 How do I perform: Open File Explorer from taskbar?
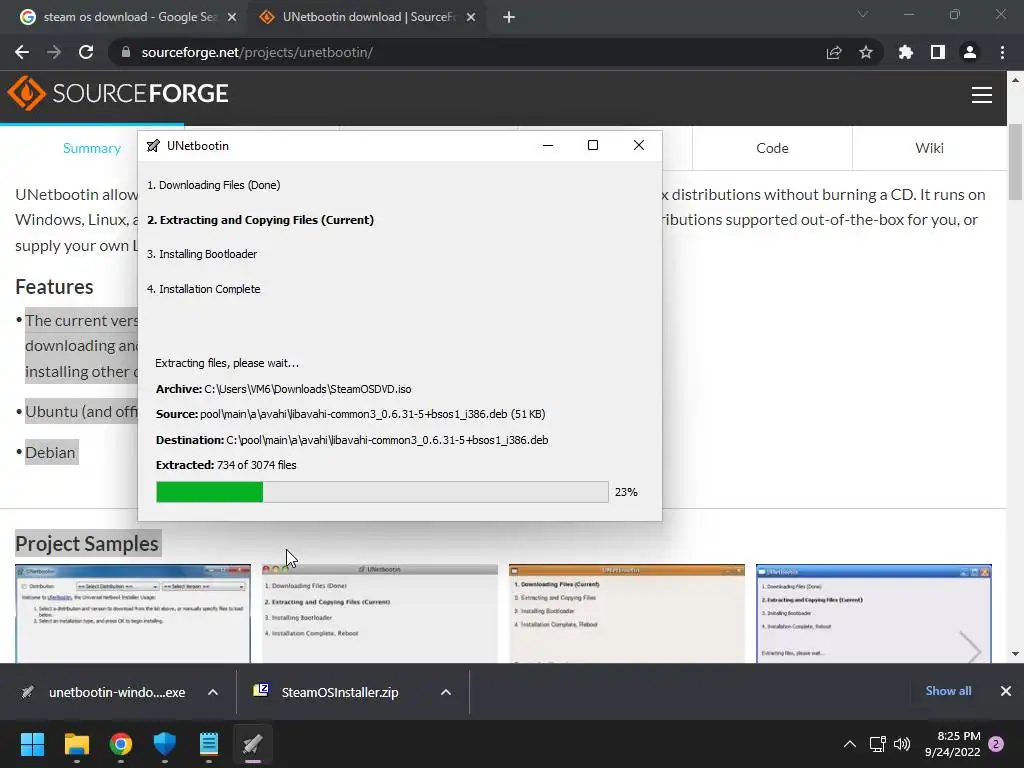[76, 744]
